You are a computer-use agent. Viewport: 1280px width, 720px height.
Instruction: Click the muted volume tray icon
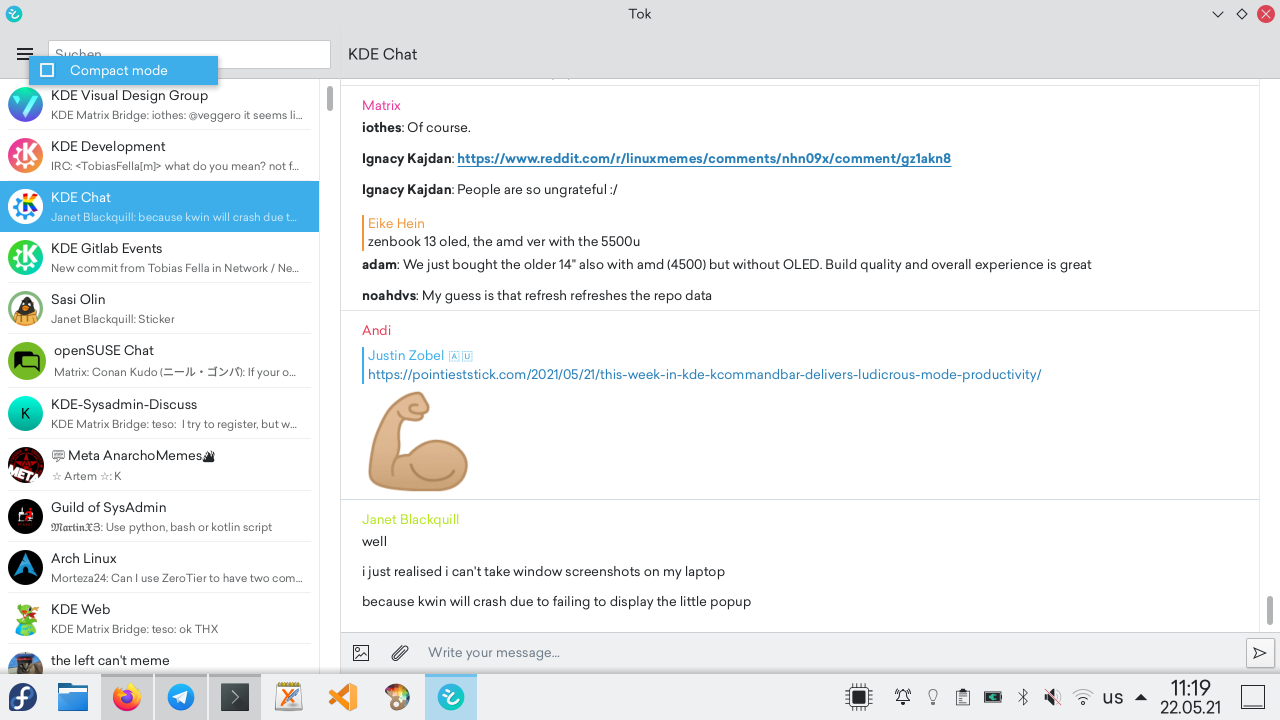(x=1053, y=697)
